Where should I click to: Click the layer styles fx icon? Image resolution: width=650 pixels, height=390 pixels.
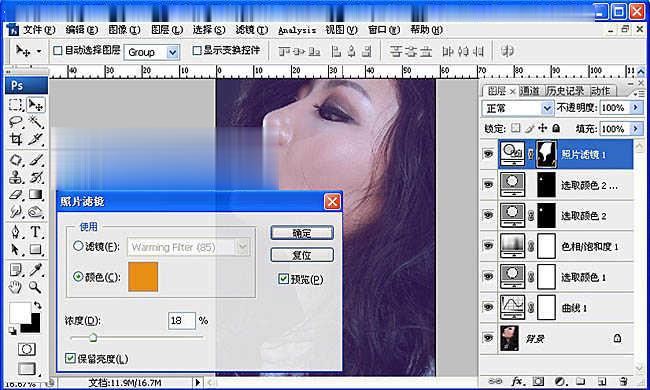click(517, 381)
